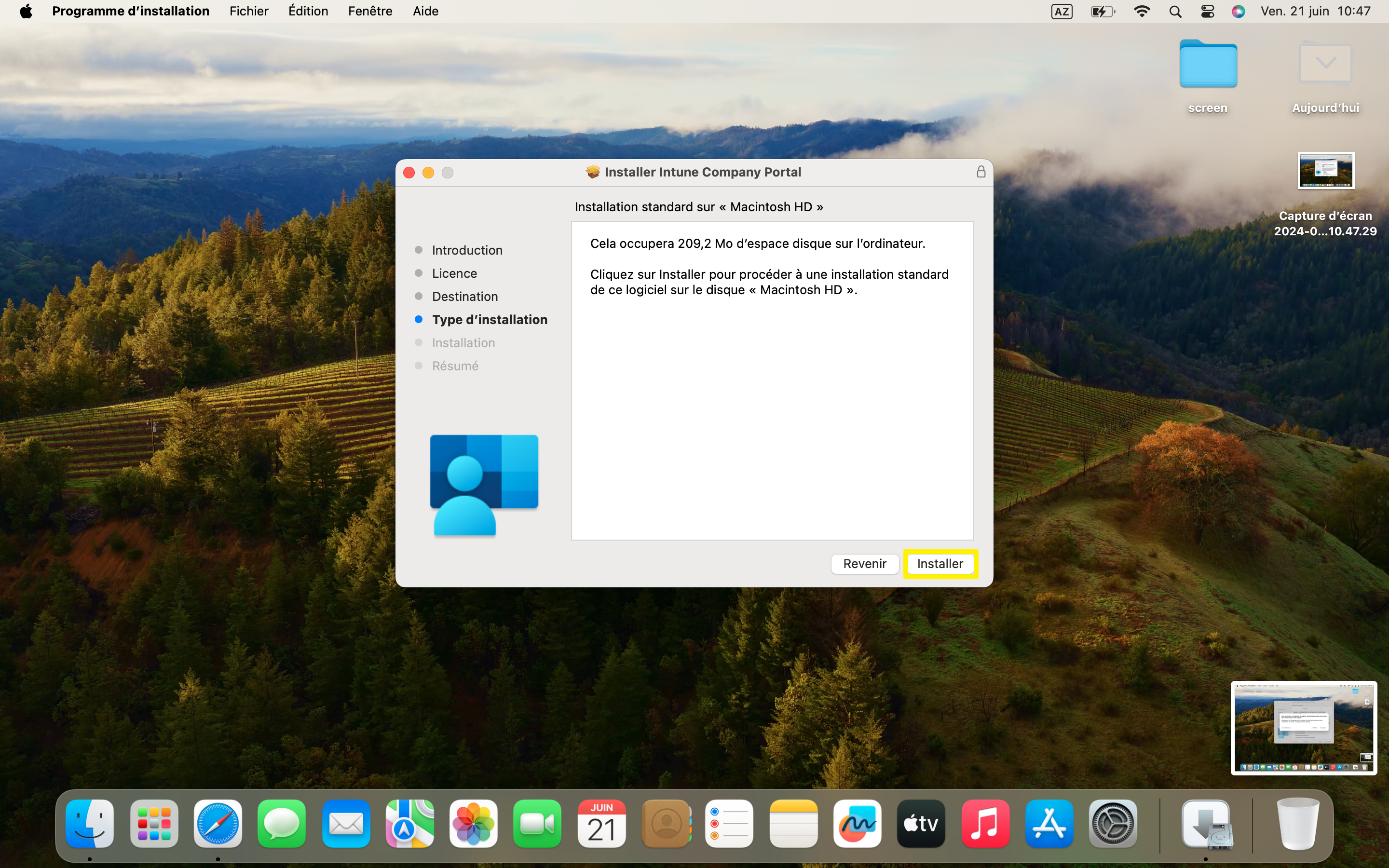Open Photos from the Dock

pyautogui.click(x=474, y=823)
